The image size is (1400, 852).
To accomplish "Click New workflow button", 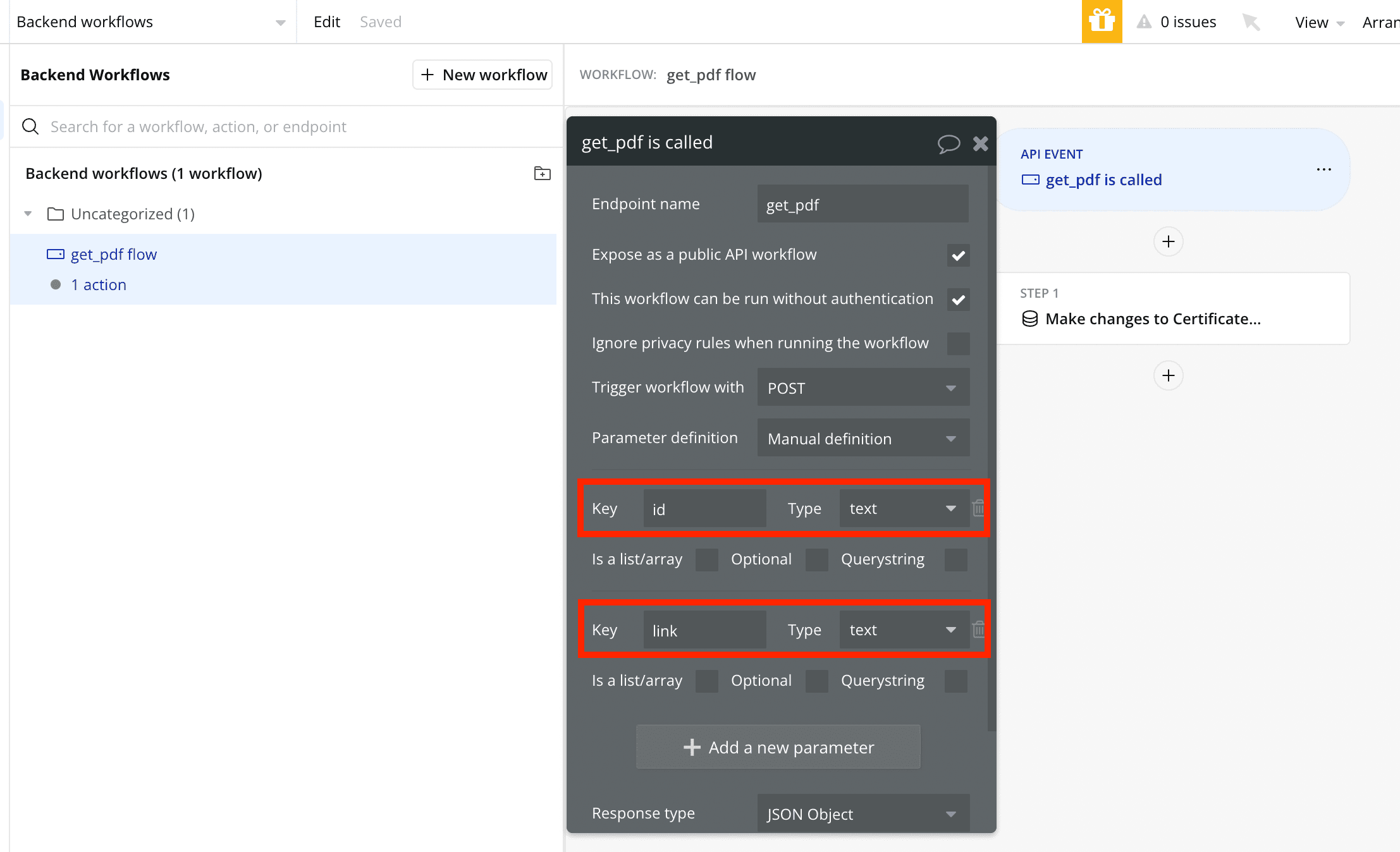I will click(x=484, y=75).
